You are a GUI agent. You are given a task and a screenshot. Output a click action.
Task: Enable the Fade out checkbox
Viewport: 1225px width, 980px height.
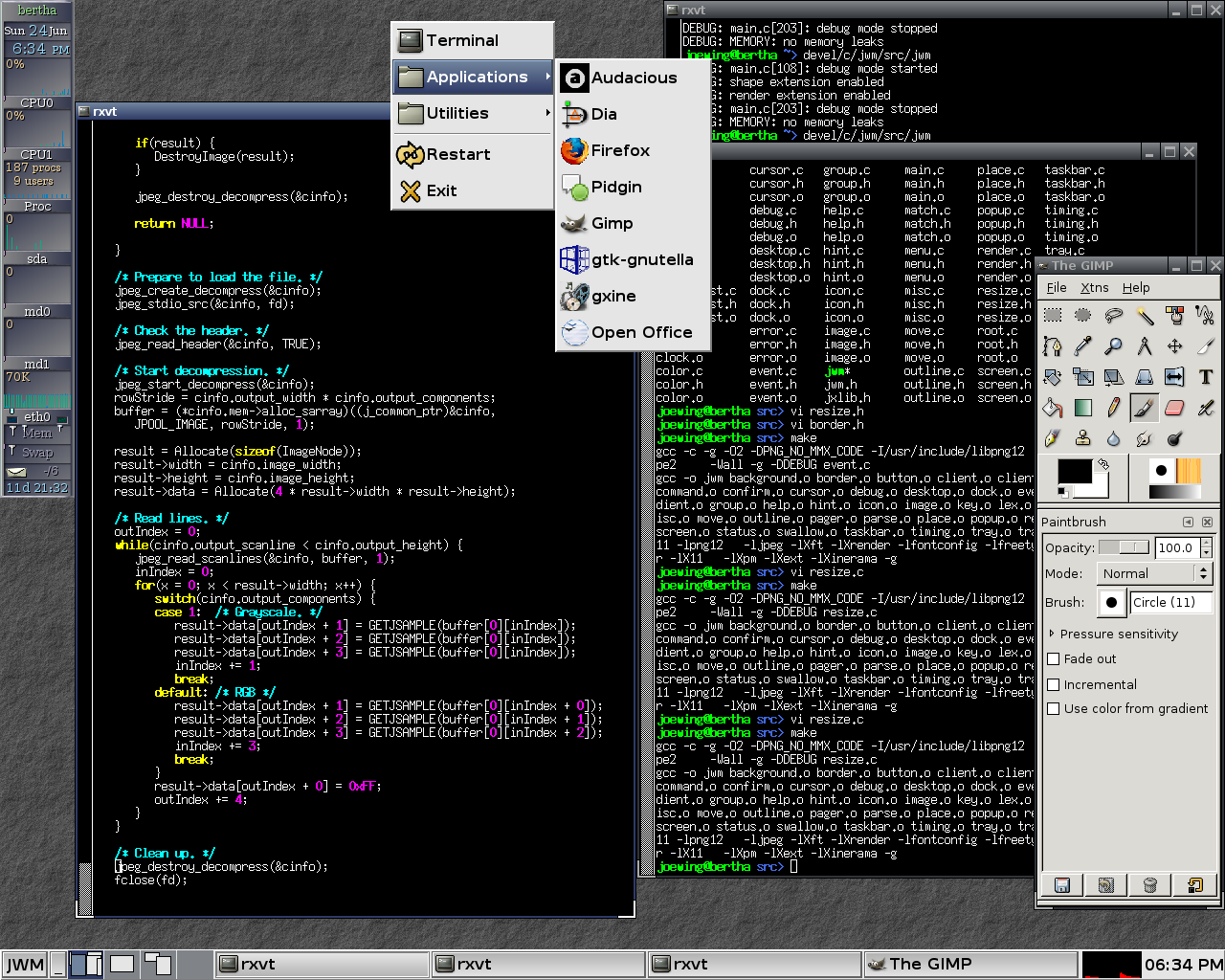[x=1054, y=659]
